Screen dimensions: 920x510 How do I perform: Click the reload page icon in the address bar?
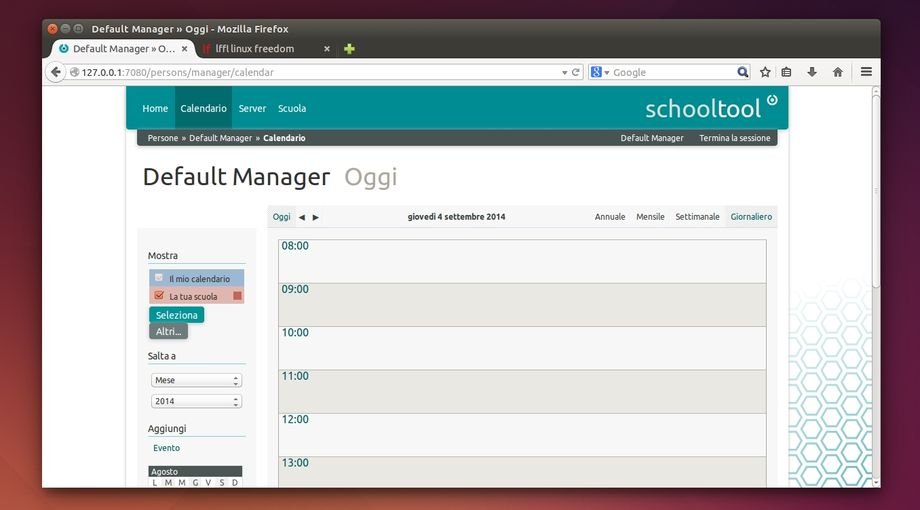(576, 72)
